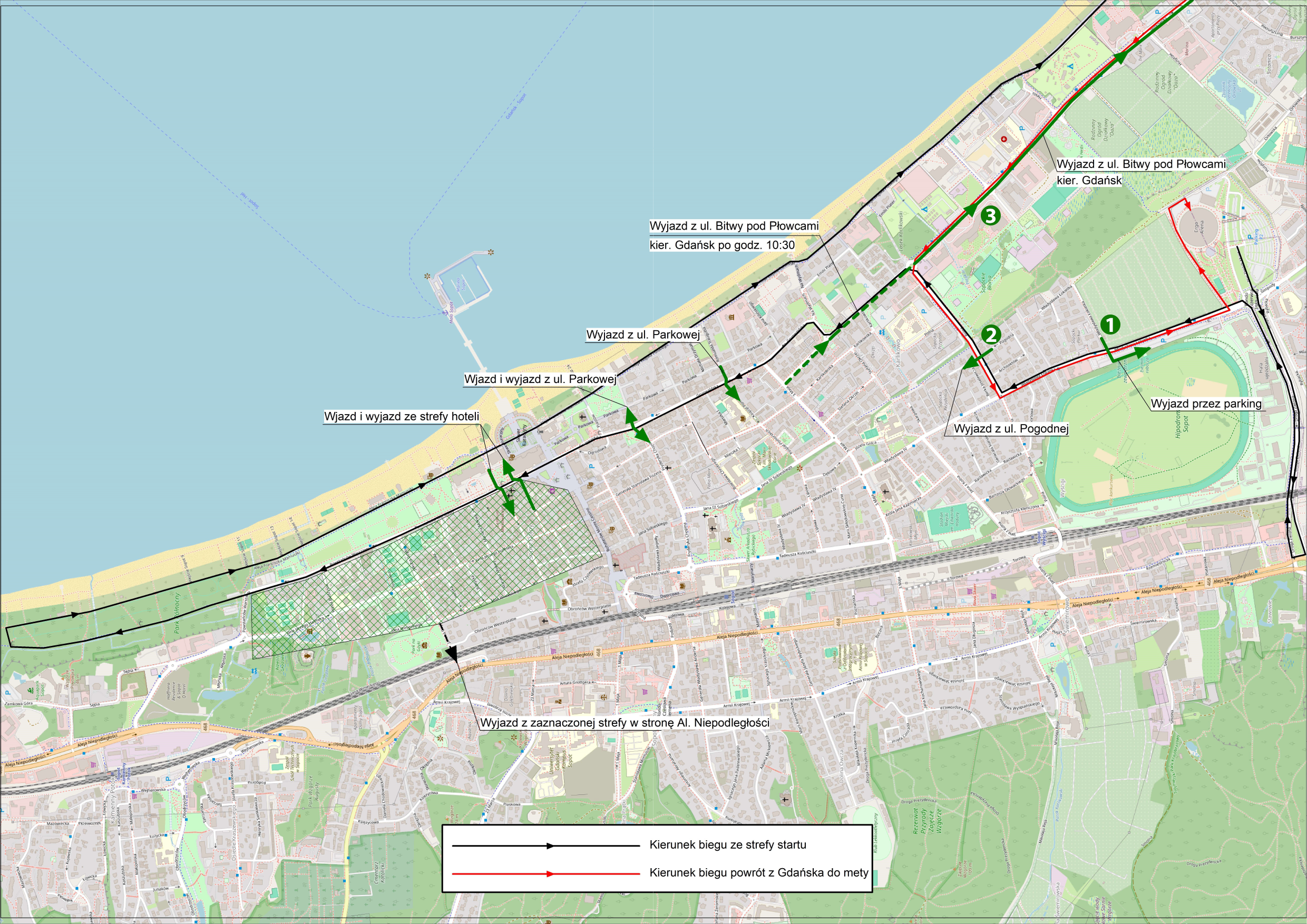
Task: Click the red hospital cross map icon
Action: coord(1004,139)
